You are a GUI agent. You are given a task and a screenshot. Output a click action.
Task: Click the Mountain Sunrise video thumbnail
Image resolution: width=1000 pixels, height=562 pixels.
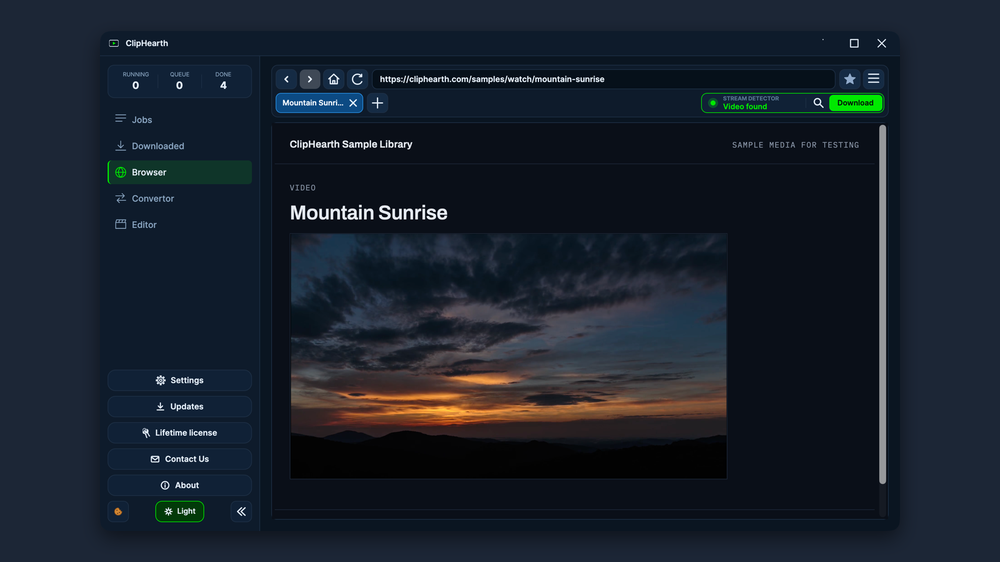[508, 356]
